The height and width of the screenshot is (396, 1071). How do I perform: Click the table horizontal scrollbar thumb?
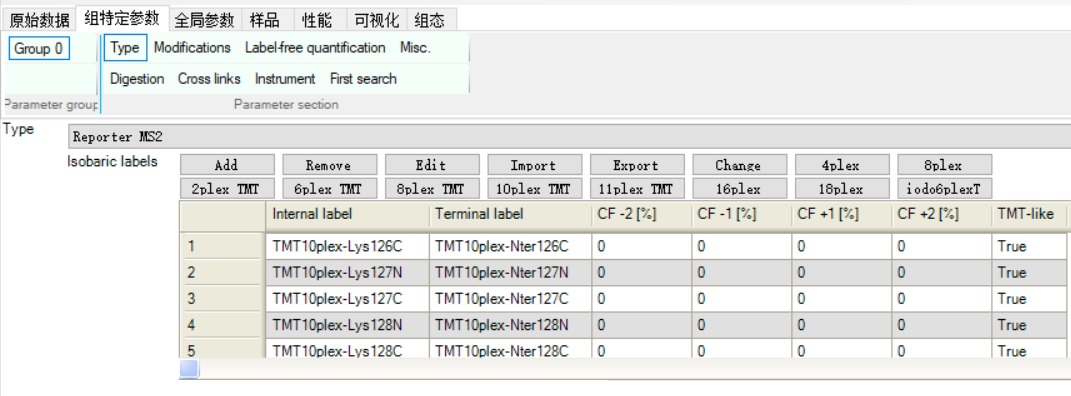tap(189, 369)
